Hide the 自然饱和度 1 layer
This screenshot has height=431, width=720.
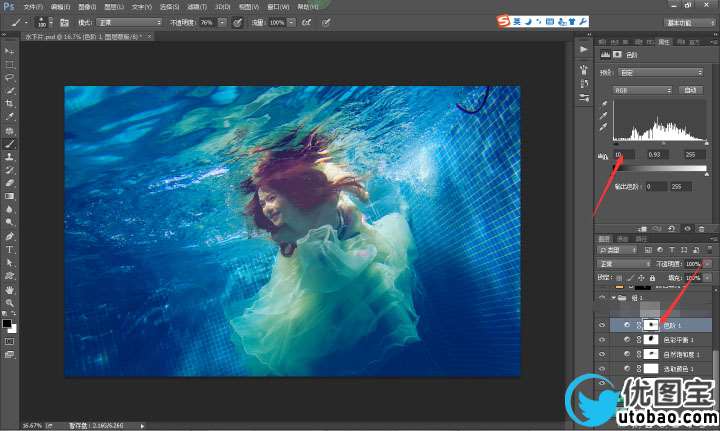coord(602,354)
